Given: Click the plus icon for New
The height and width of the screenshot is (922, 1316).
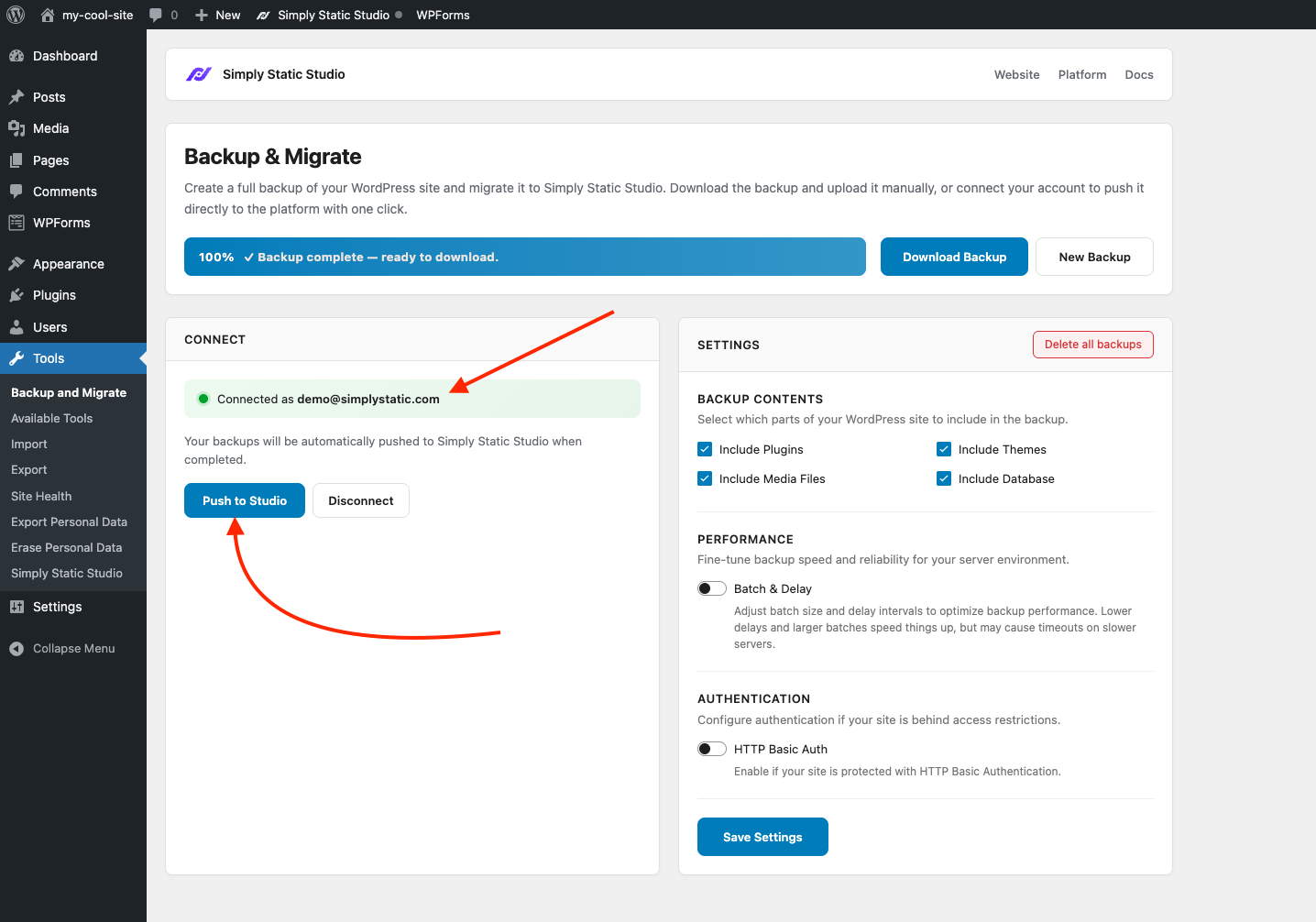Looking at the screenshot, I should pos(202,16).
